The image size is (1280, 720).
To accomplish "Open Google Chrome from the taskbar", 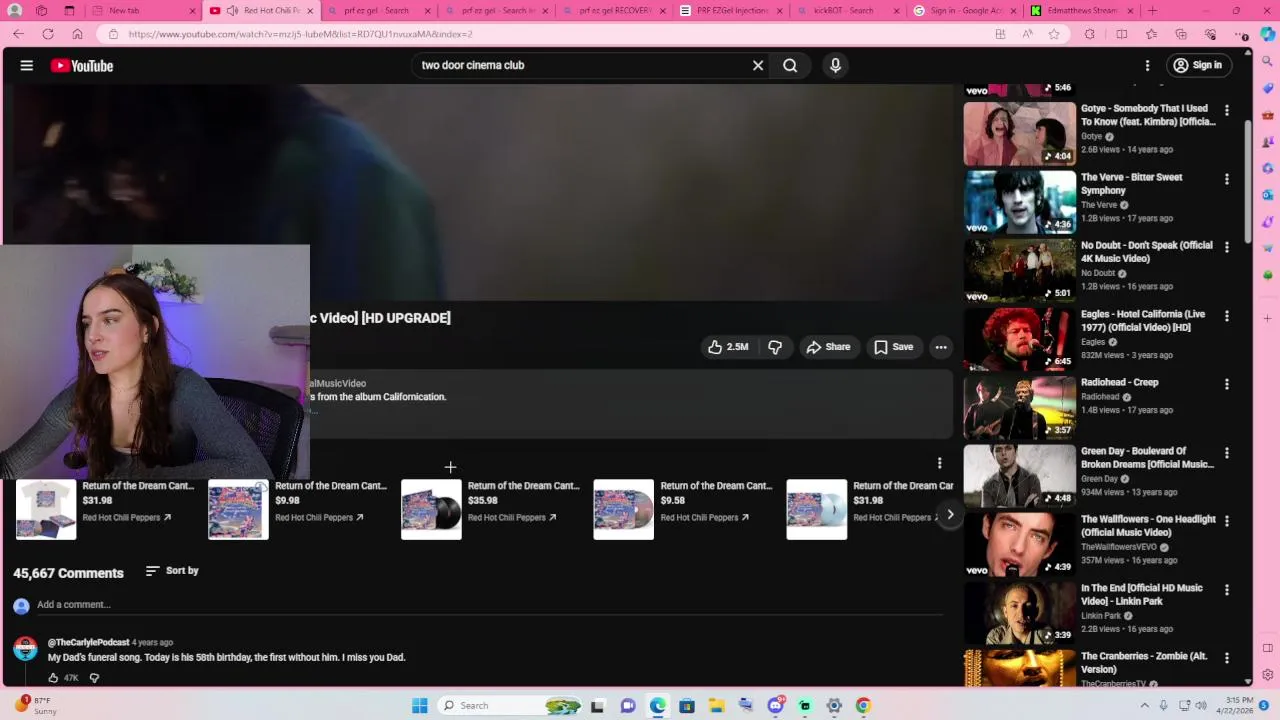I will [x=863, y=706].
